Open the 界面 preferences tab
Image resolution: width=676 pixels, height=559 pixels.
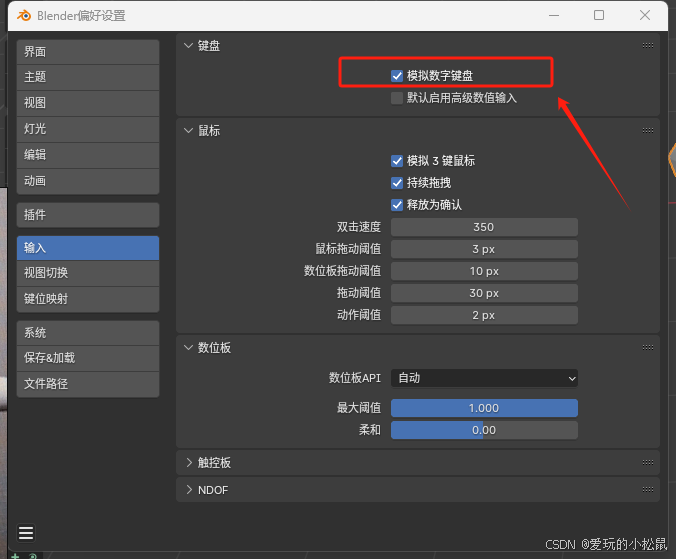88,52
